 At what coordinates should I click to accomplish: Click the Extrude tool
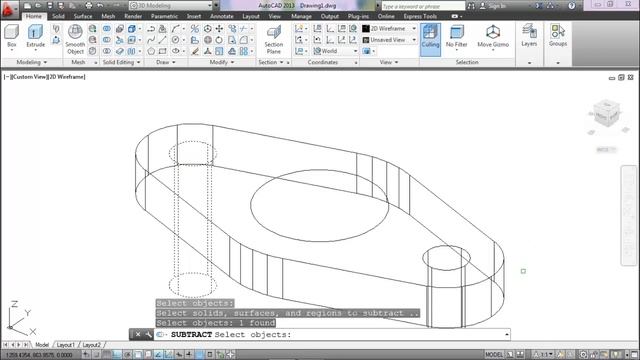(36, 37)
